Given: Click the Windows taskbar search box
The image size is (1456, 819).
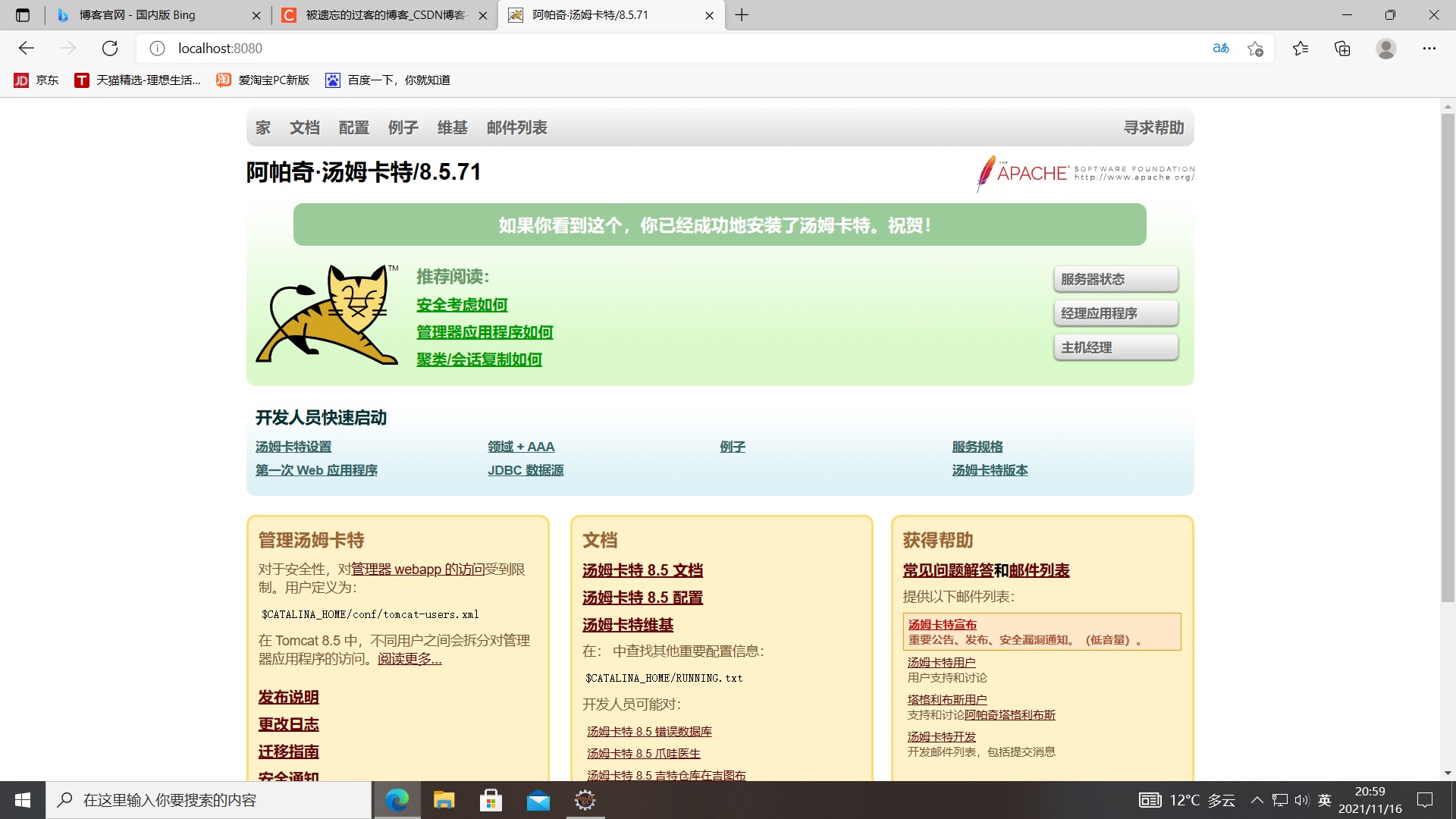Looking at the screenshot, I should pos(209,800).
